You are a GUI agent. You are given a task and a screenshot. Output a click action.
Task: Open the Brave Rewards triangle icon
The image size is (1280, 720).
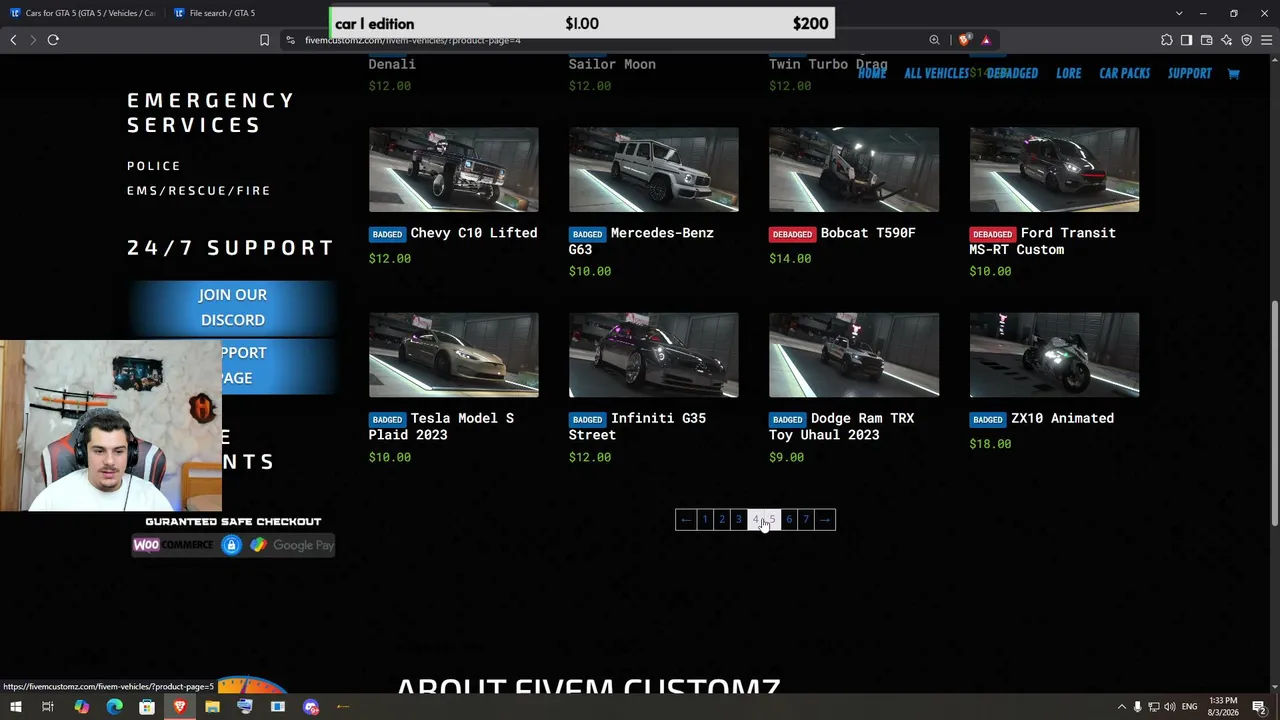[986, 40]
